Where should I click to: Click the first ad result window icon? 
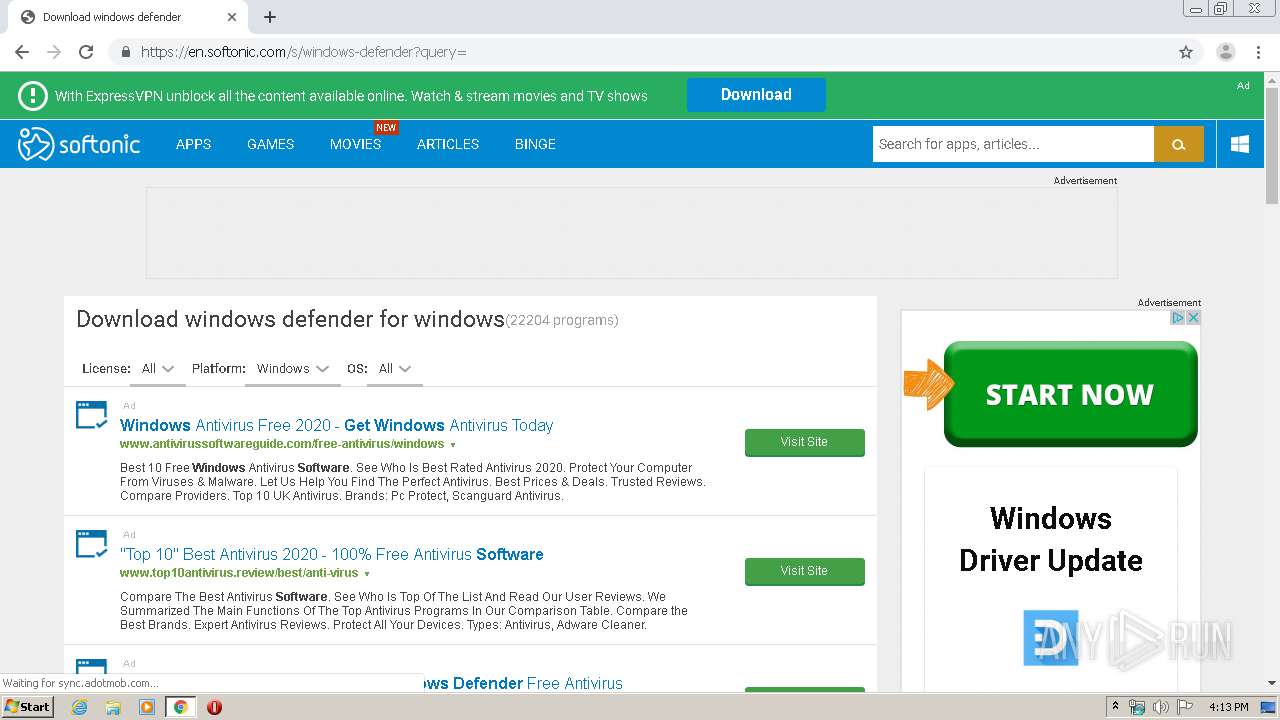[x=92, y=415]
